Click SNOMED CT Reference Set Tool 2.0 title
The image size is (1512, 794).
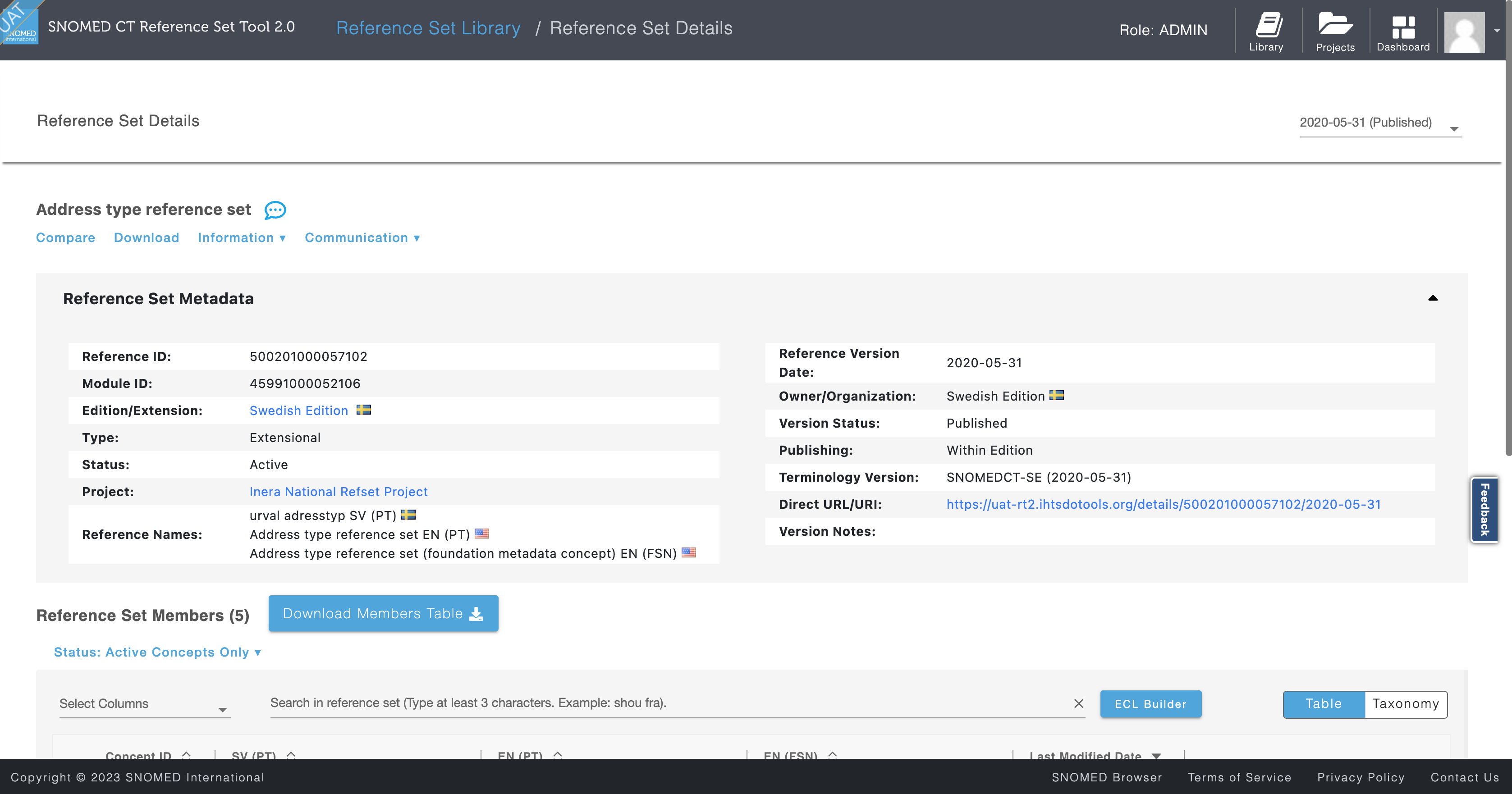tap(171, 27)
